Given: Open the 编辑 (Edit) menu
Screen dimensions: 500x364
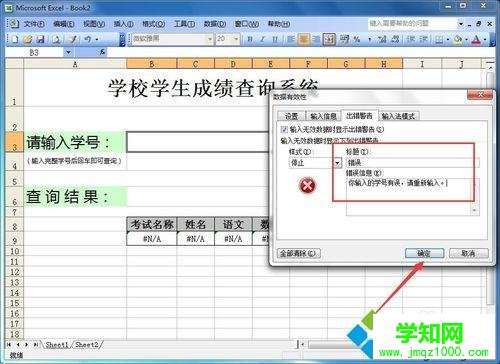Looking at the screenshot, I should tap(64, 24).
